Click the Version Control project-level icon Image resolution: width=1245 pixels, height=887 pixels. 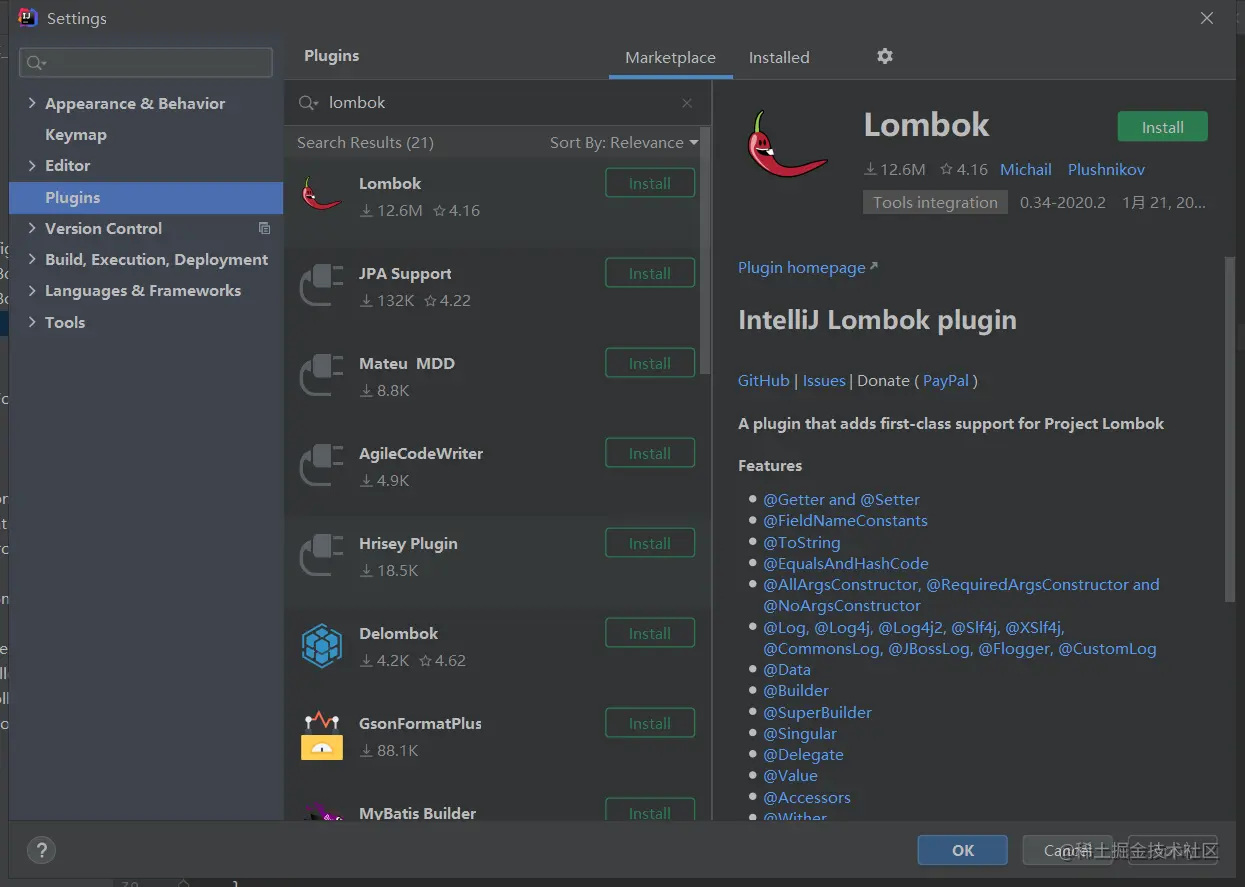tap(264, 228)
